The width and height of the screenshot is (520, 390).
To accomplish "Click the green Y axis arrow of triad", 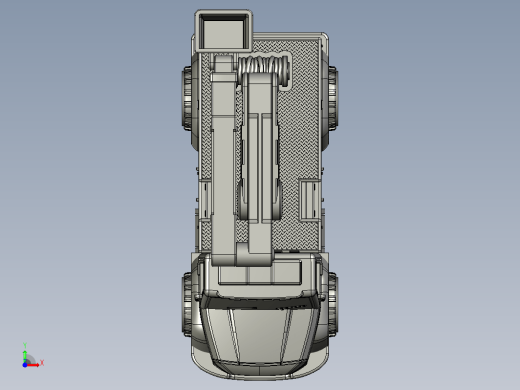I will (x=25, y=355).
